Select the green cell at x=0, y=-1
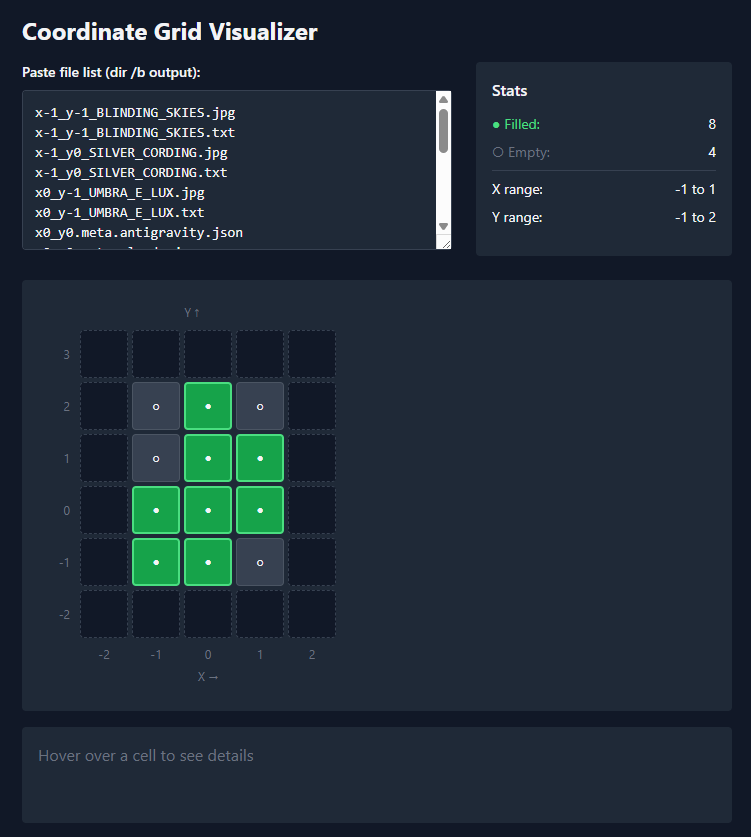 (208, 562)
